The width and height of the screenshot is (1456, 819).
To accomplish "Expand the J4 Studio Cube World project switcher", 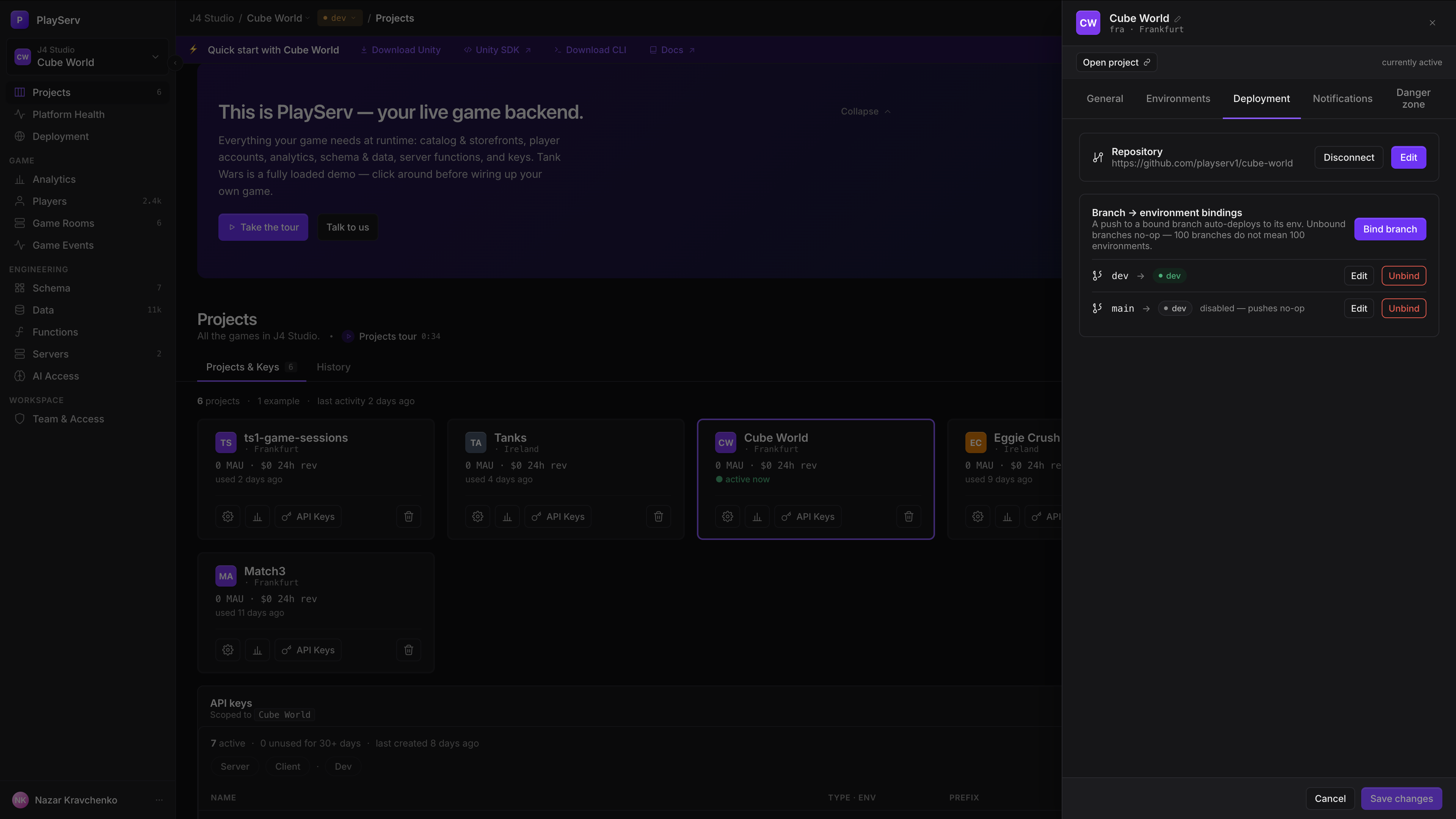I will click(x=87, y=56).
